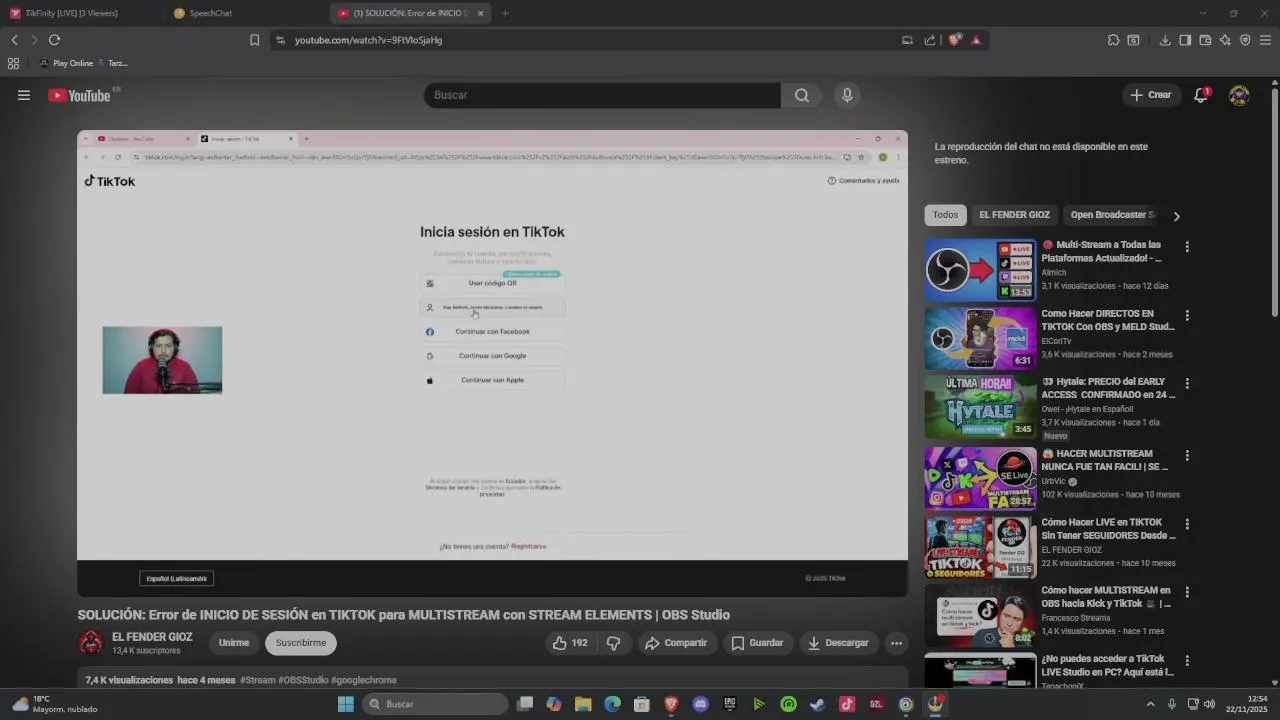Open browser main menu
This screenshot has width=1280, height=720.
[1266, 40]
